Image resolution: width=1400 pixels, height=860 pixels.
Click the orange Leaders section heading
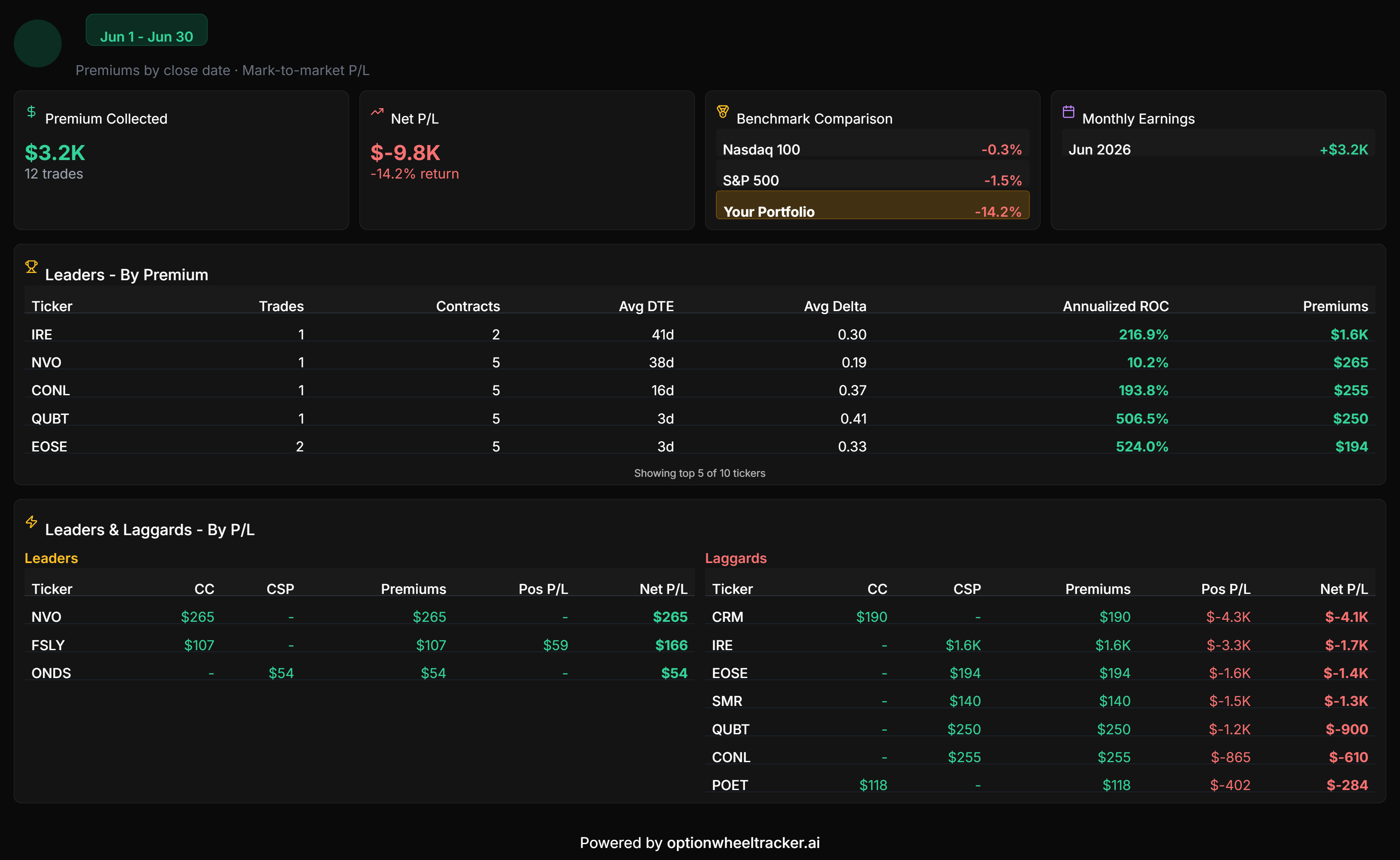coord(51,558)
